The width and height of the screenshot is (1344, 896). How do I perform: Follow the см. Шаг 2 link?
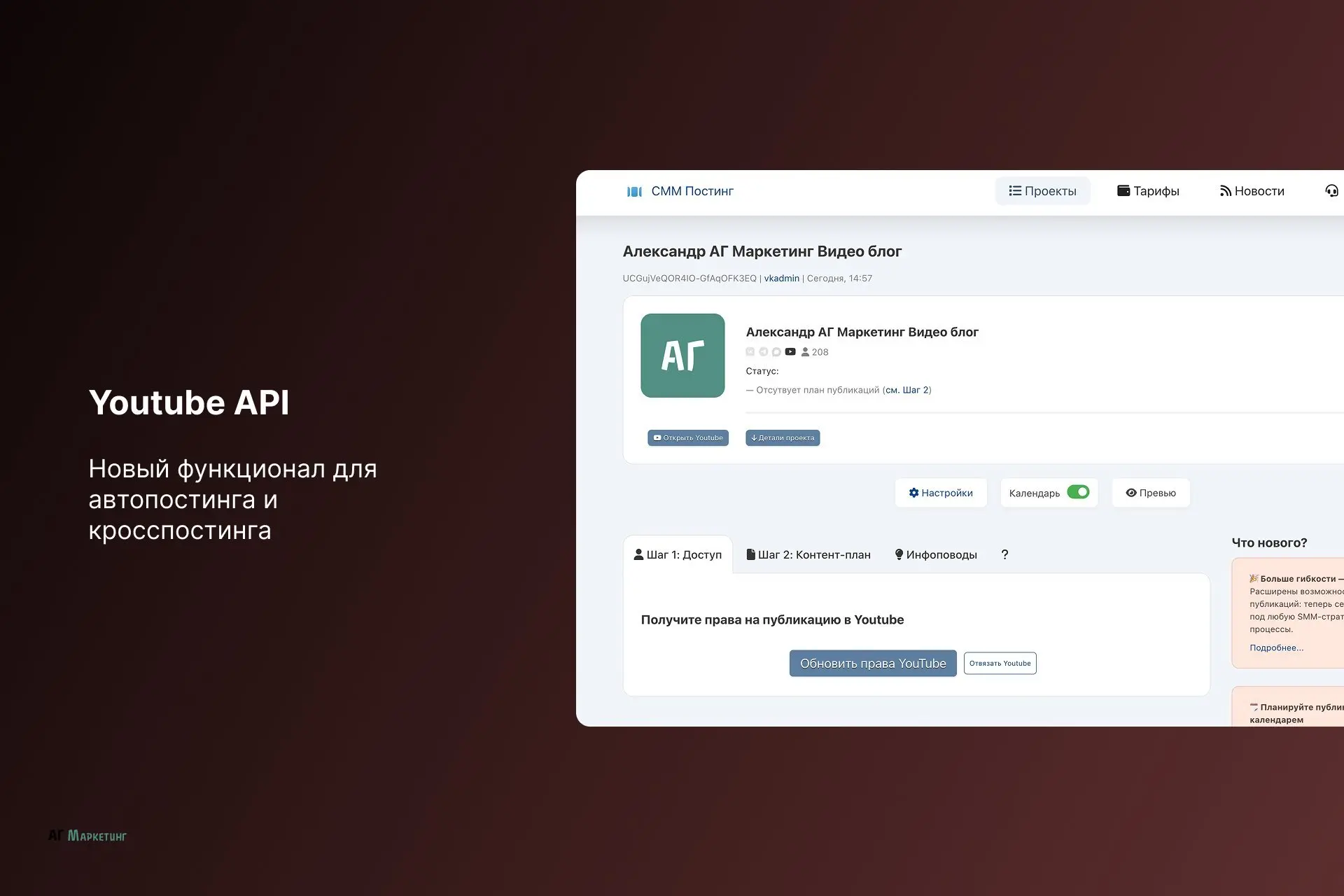pos(906,390)
